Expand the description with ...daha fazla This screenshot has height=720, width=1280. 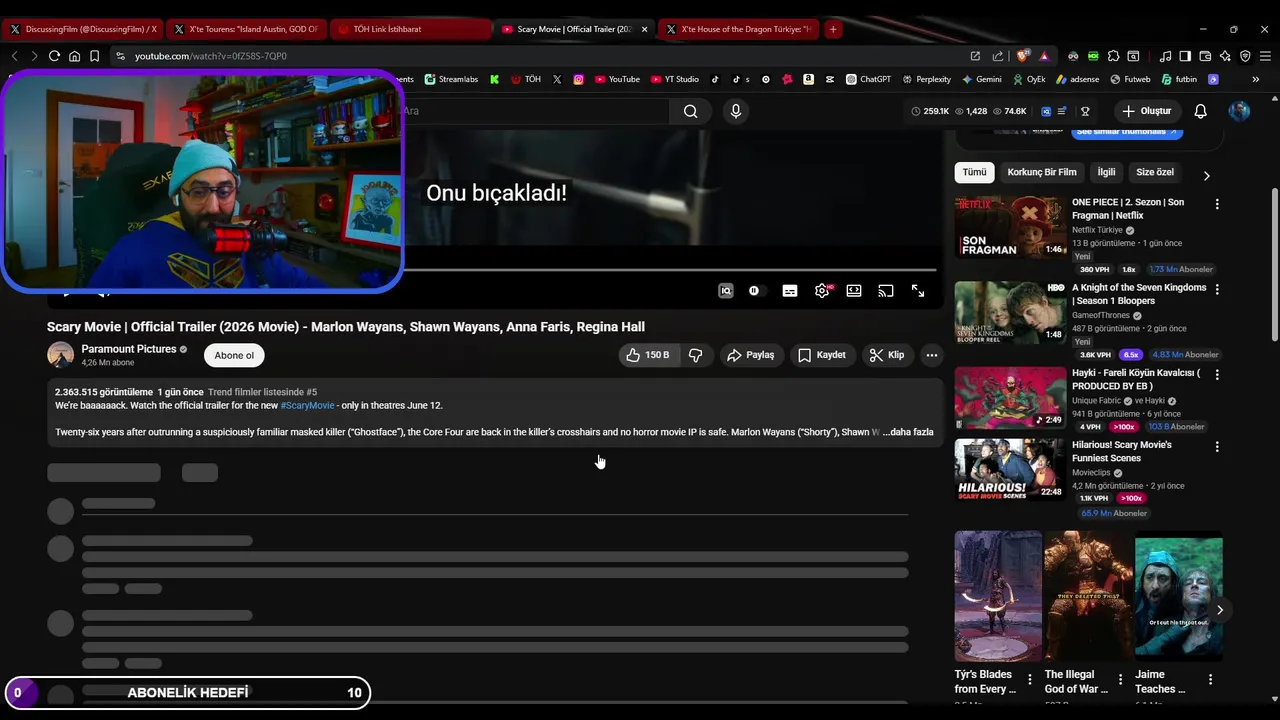tap(908, 432)
